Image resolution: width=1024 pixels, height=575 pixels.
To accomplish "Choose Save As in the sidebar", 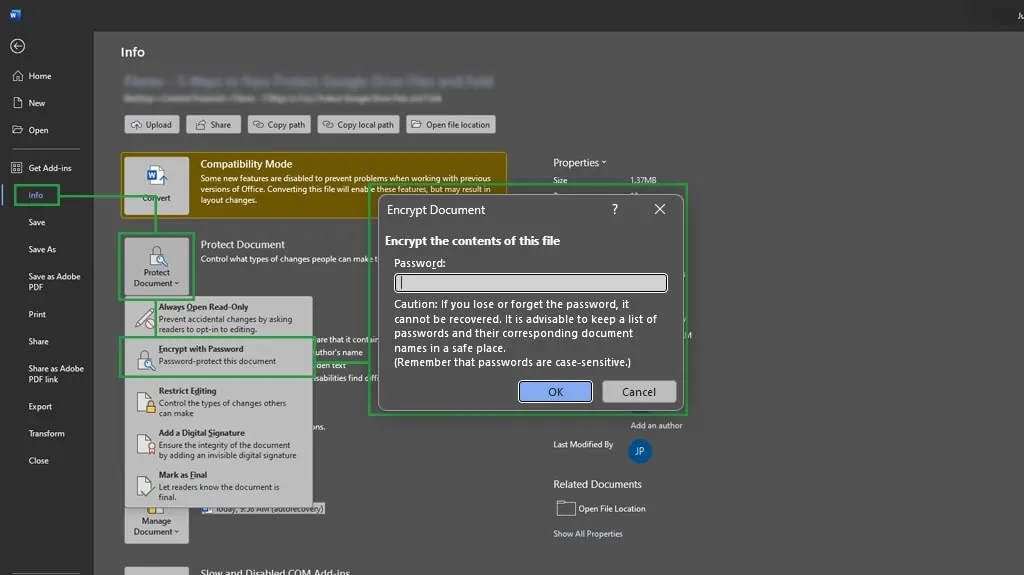I will [42, 250].
